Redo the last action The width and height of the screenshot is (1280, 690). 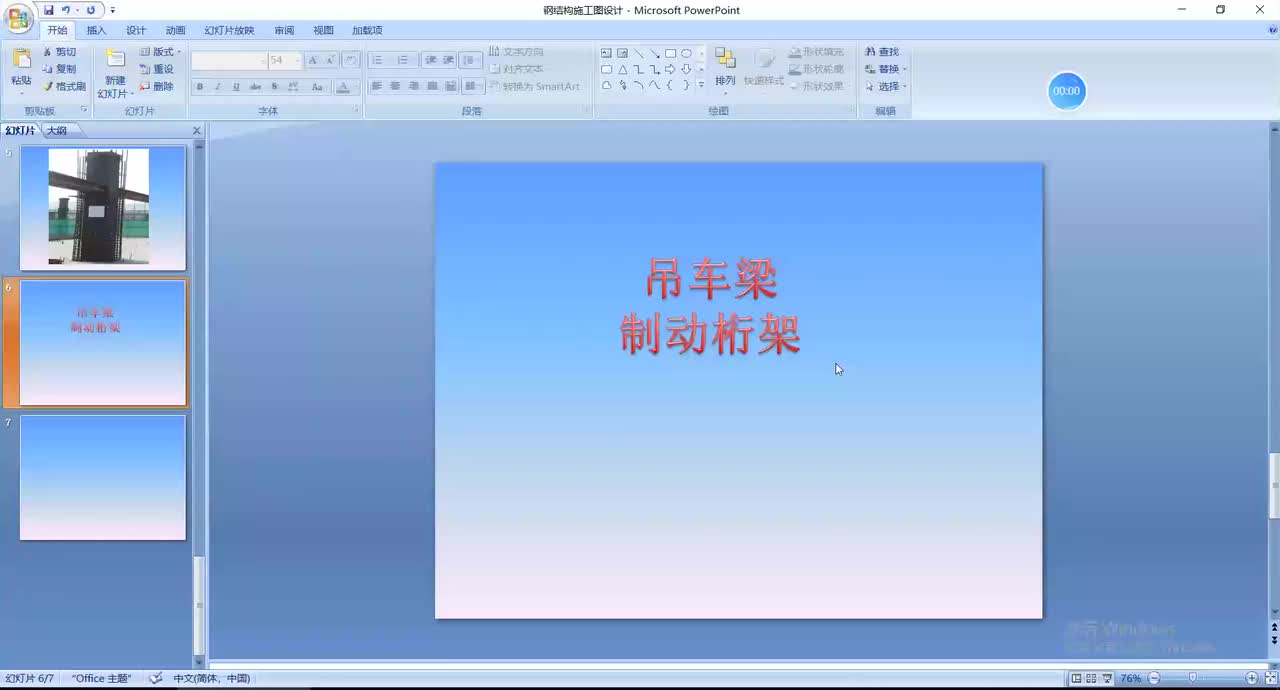[x=91, y=10]
